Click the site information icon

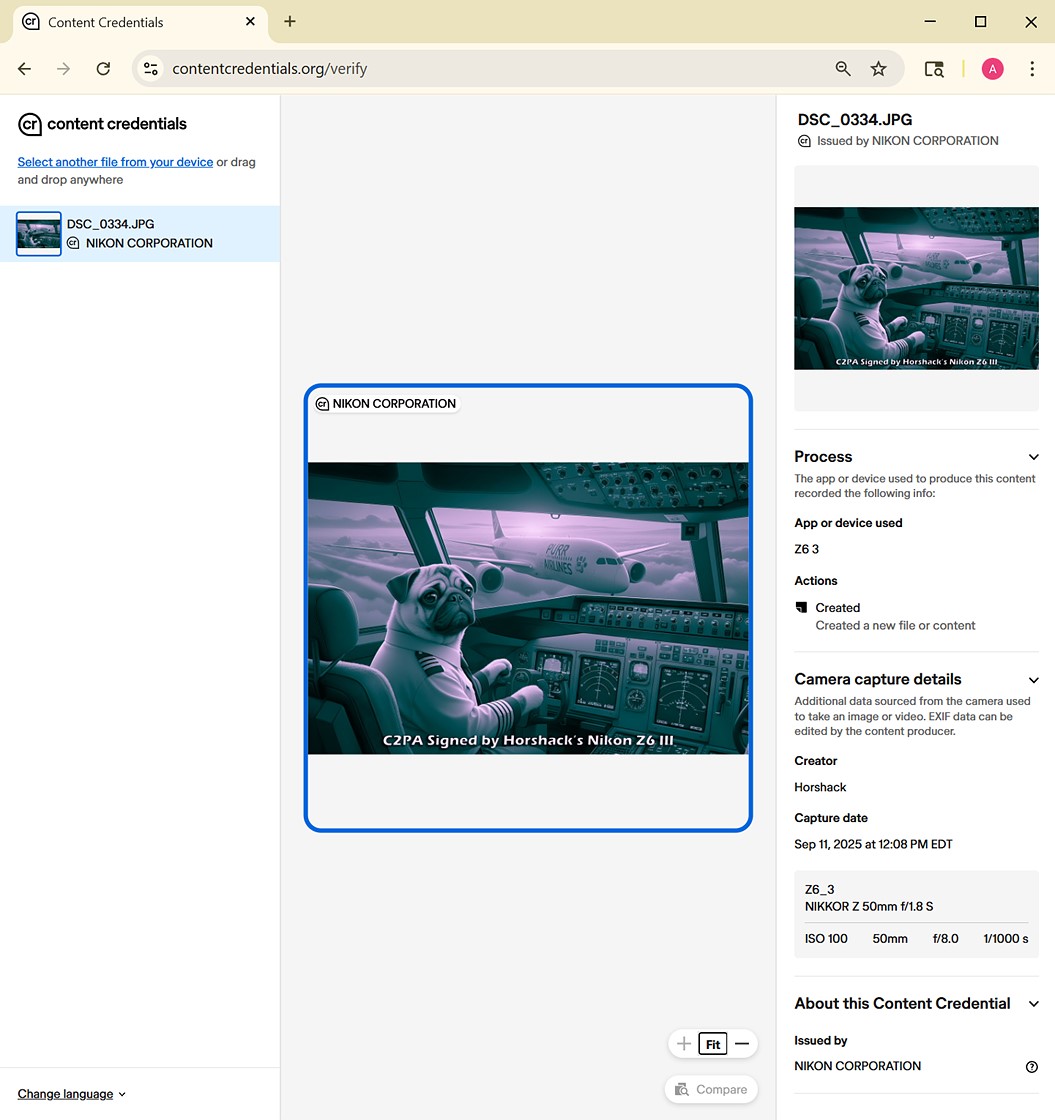[151, 69]
